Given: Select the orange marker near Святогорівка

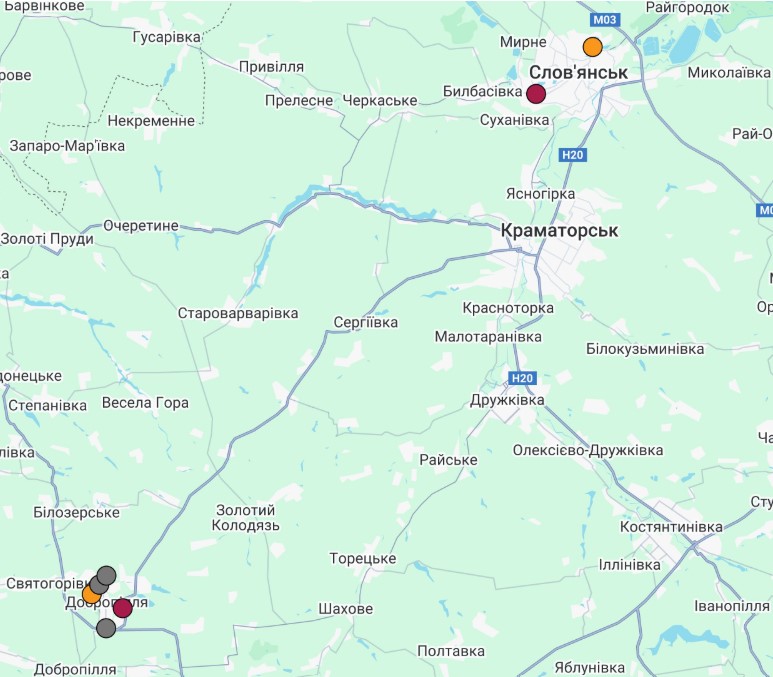Looking at the screenshot, I should click(x=90, y=595).
